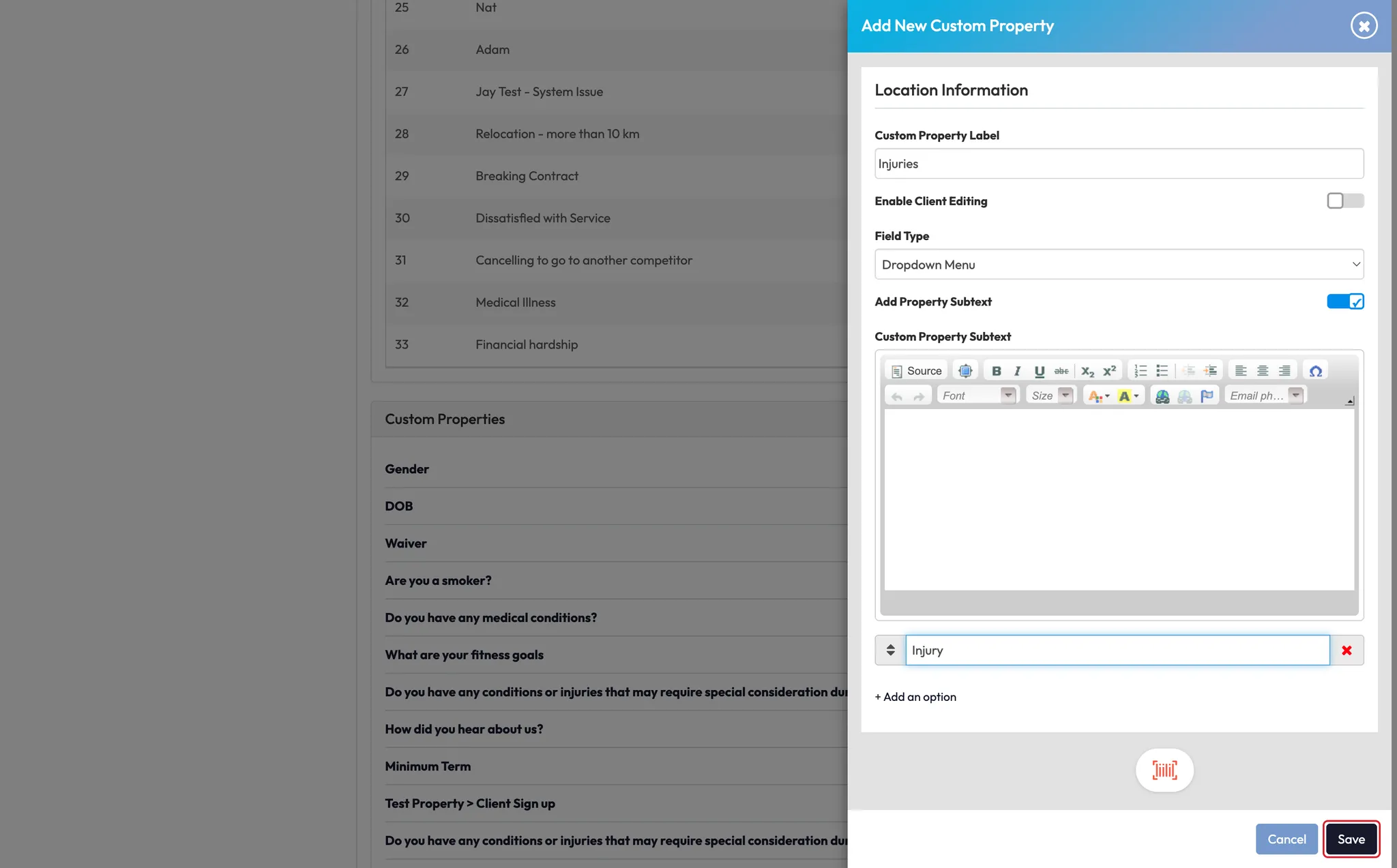Open the Field Type dropdown menu

pos(1119,265)
